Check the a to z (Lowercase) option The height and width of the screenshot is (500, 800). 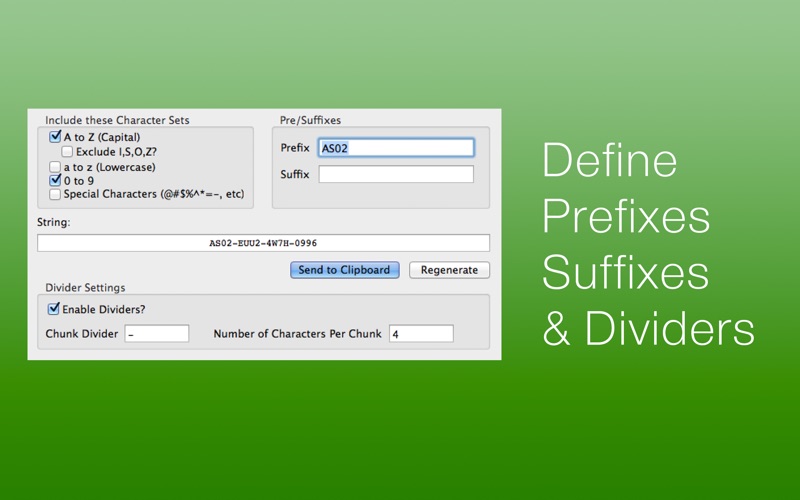pos(55,167)
